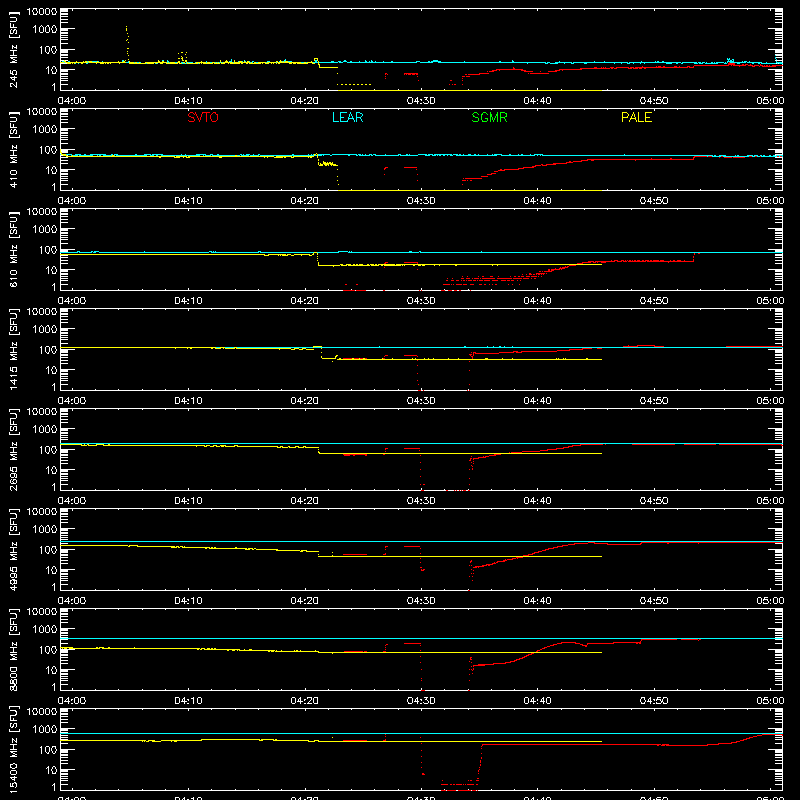Click the 4995 MHz [SFU] axis title
Screen dimensions: 800x800
[13, 549]
